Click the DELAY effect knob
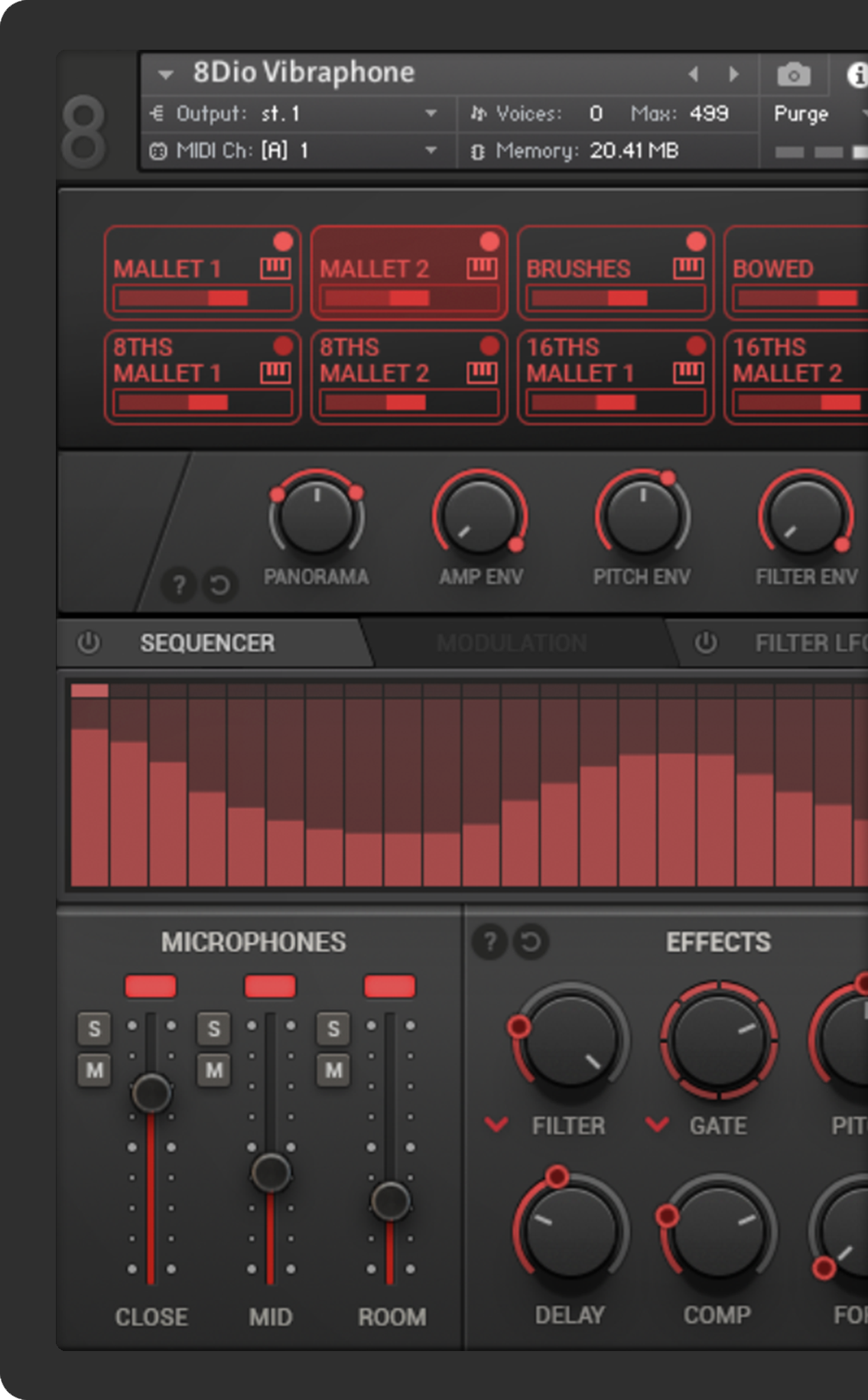The image size is (868, 1400). [x=570, y=1232]
